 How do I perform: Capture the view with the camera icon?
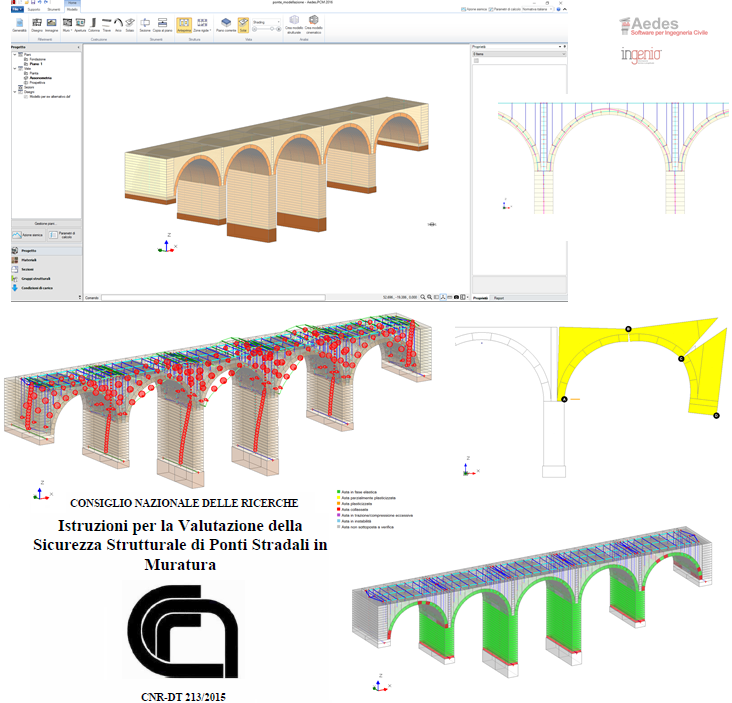(456, 297)
